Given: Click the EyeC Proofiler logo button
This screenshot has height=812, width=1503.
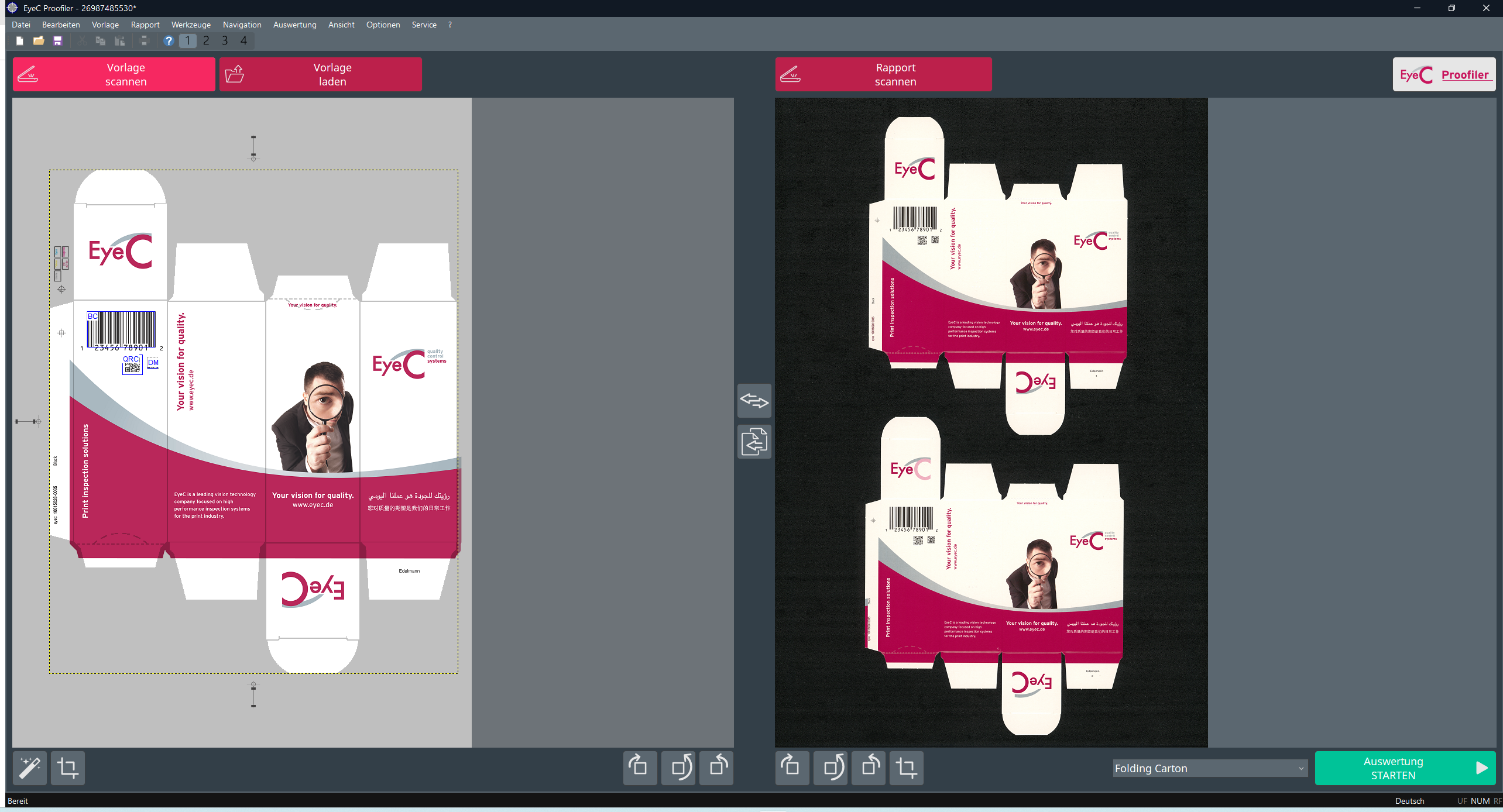Looking at the screenshot, I should [x=1444, y=74].
